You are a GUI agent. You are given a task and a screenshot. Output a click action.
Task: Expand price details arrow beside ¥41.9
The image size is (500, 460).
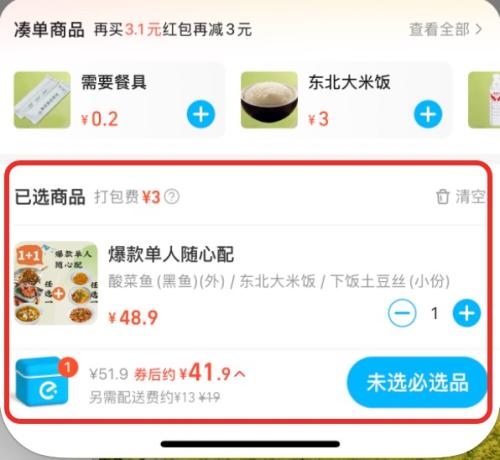click(x=240, y=374)
